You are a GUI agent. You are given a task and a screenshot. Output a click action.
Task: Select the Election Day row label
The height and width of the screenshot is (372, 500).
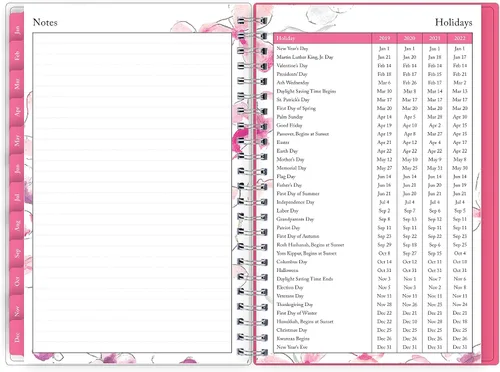290,287
